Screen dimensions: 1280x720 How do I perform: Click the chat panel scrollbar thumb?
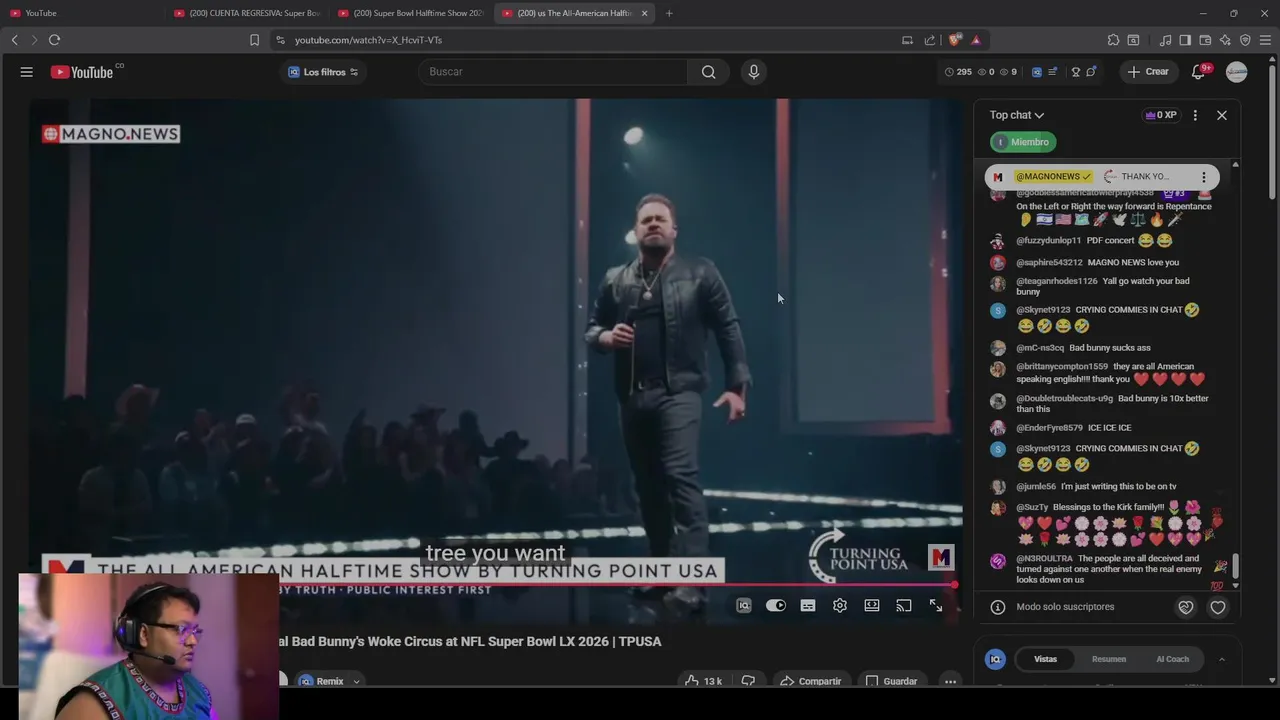tap(1236, 567)
